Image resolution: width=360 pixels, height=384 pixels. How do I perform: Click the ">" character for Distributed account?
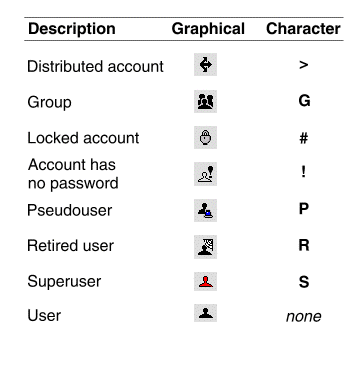303,65
